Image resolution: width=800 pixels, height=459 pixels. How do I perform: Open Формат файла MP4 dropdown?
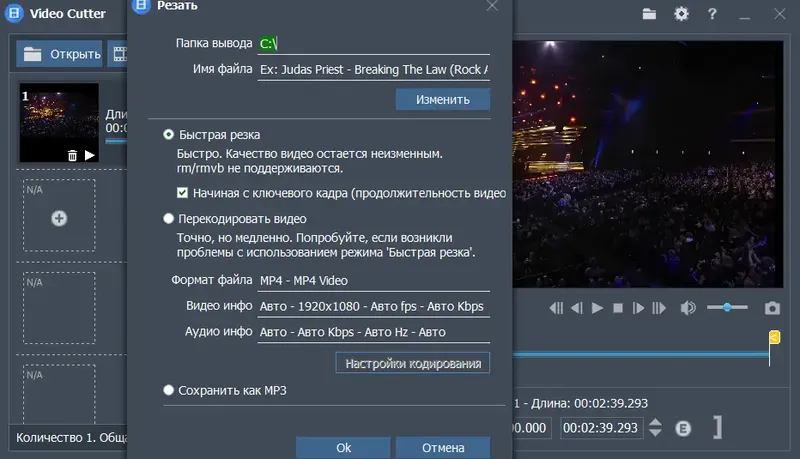373,280
